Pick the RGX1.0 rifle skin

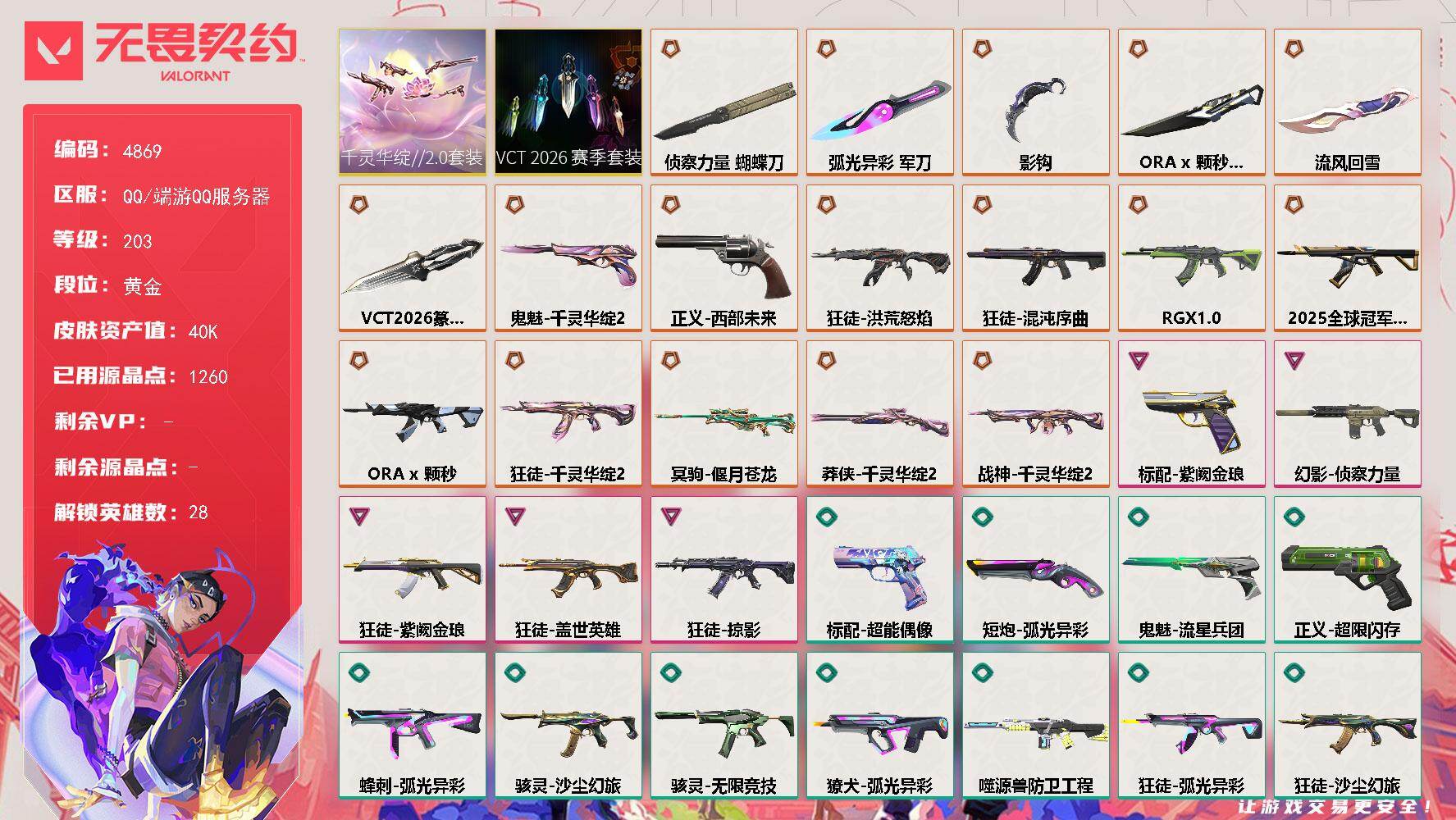tap(1191, 257)
